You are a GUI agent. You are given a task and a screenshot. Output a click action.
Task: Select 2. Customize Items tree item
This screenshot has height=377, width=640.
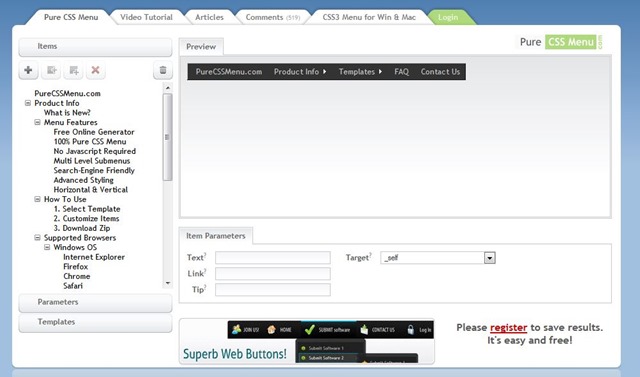tap(87, 218)
